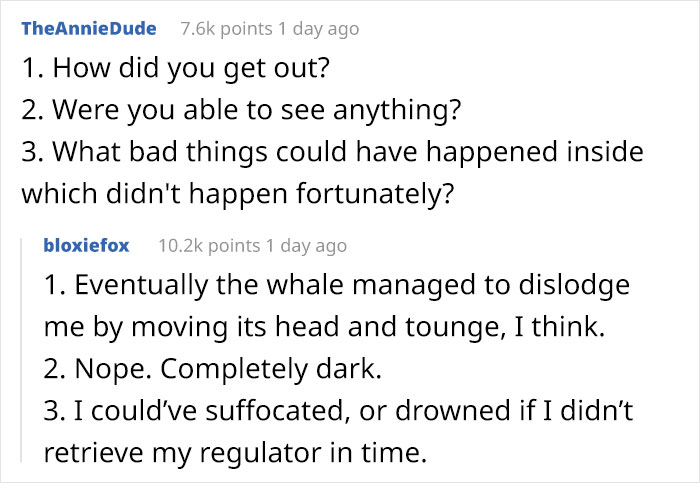Click the word "fortunately?" in the question
The height and width of the screenshot is (483, 700).
[375, 194]
